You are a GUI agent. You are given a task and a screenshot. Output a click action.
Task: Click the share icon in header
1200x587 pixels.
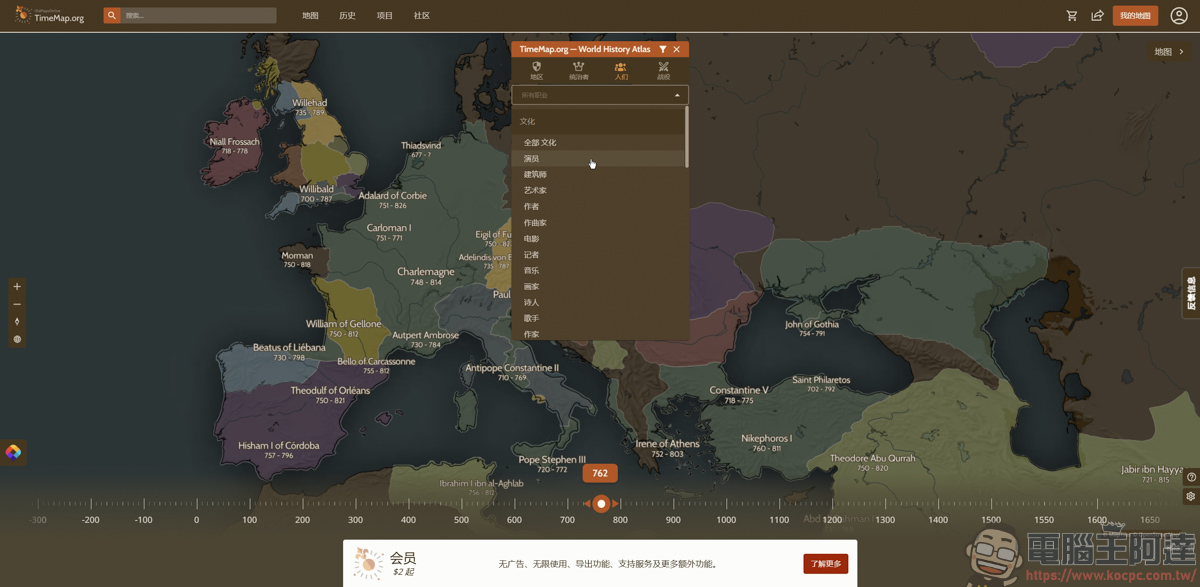pyautogui.click(x=1097, y=16)
